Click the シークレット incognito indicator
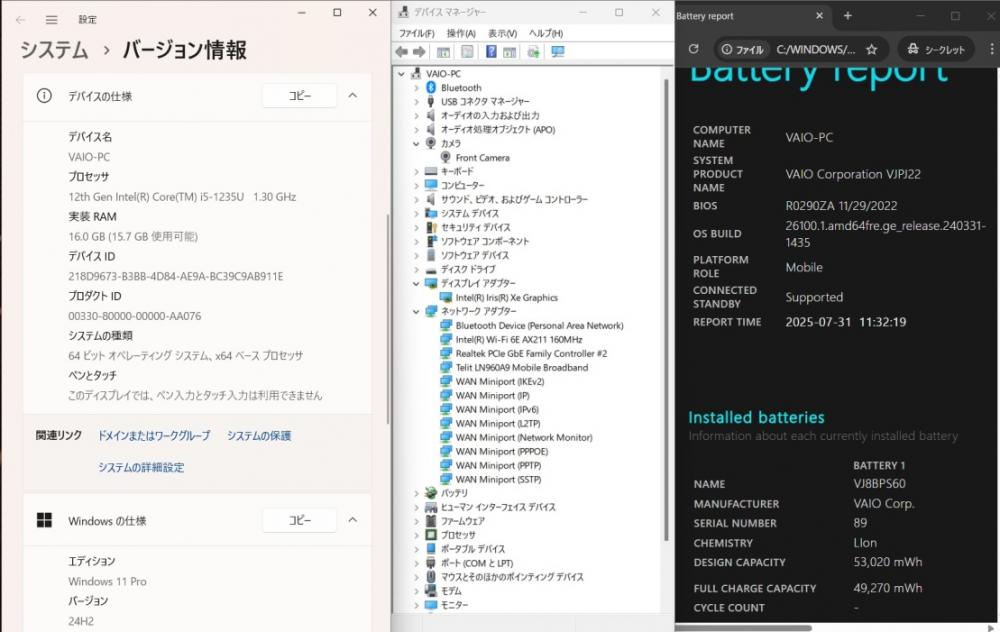 (936, 49)
